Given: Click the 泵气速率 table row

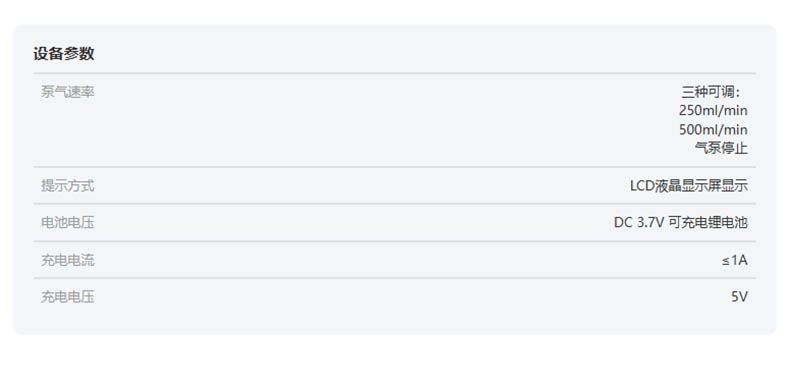Looking at the screenshot, I should pos(394,120).
